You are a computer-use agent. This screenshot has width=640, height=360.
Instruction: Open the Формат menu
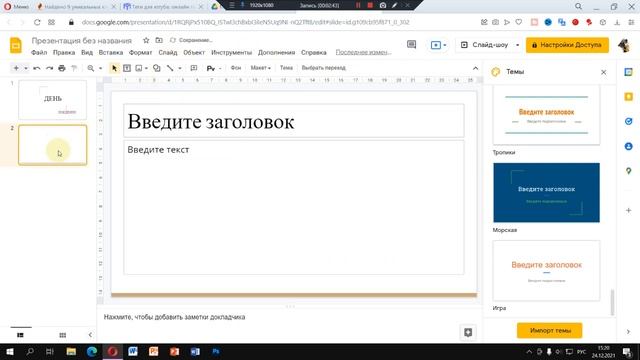click(140, 53)
